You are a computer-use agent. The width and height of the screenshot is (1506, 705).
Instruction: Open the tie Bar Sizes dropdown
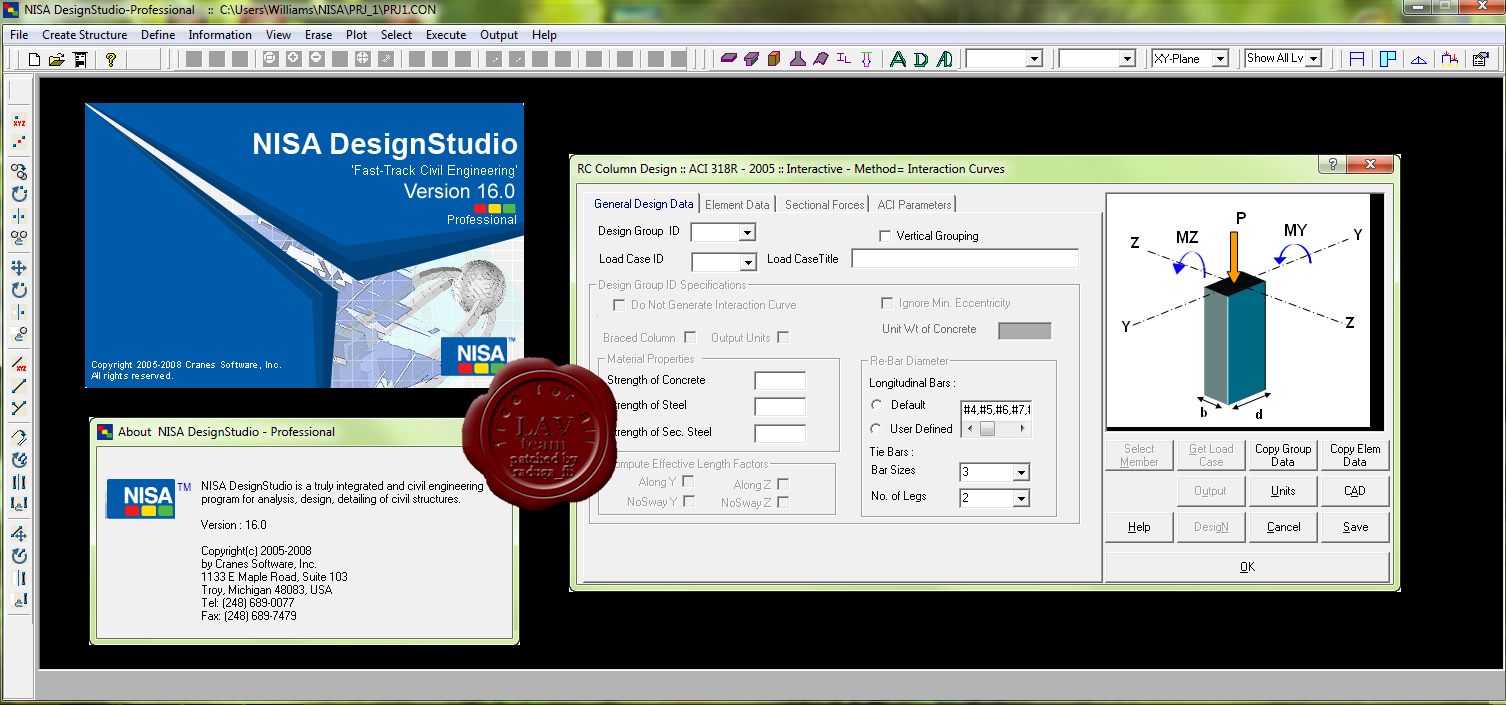tap(1021, 472)
